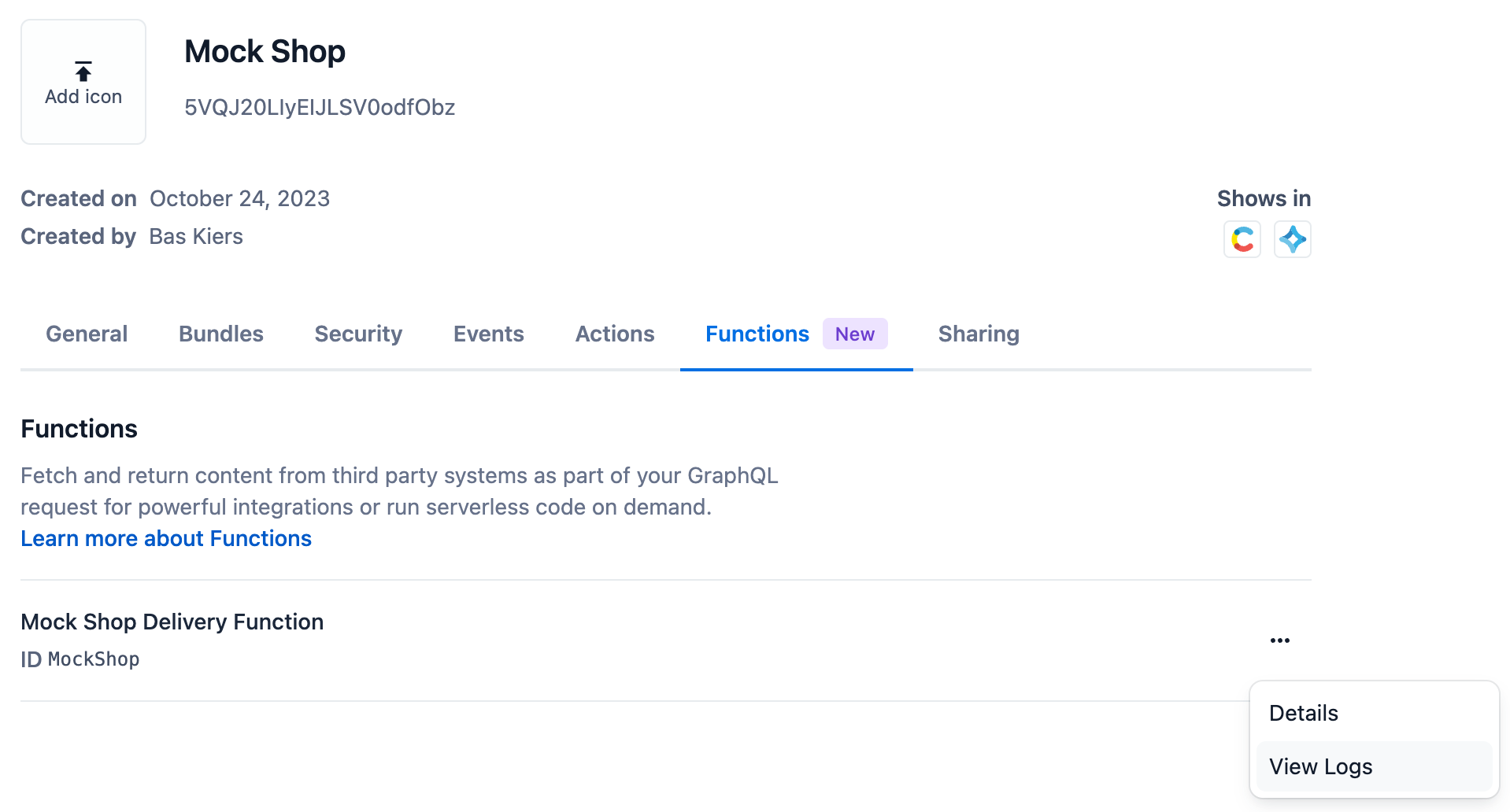1510x812 pixels.
Task: Click the Mock Shop app title
Action: pos(265,52)
